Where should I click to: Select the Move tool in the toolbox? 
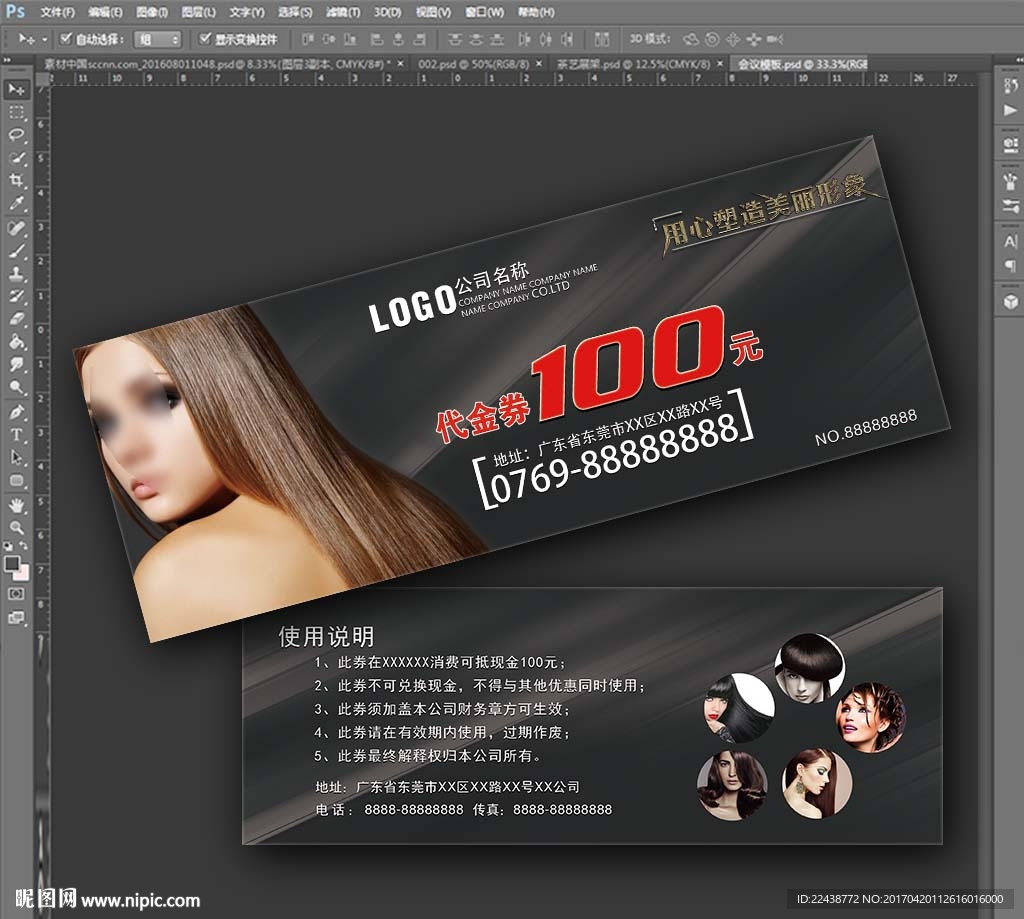(x=16, y=89)
